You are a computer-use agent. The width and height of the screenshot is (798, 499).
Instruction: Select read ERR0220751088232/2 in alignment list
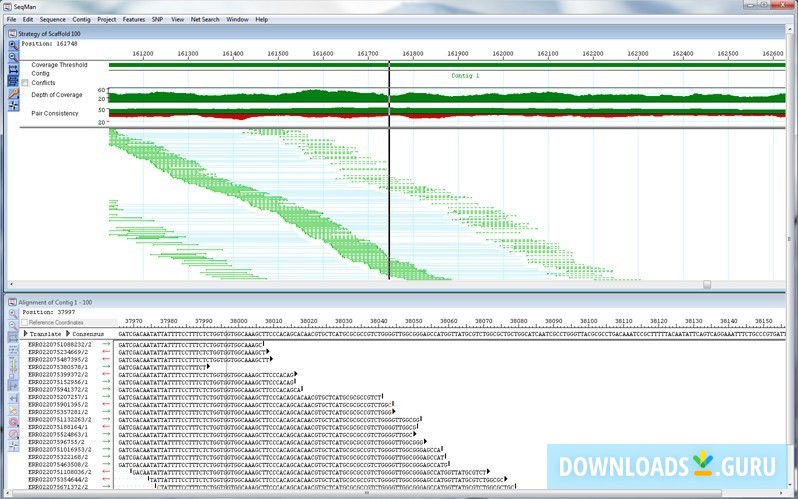point(58,344)
